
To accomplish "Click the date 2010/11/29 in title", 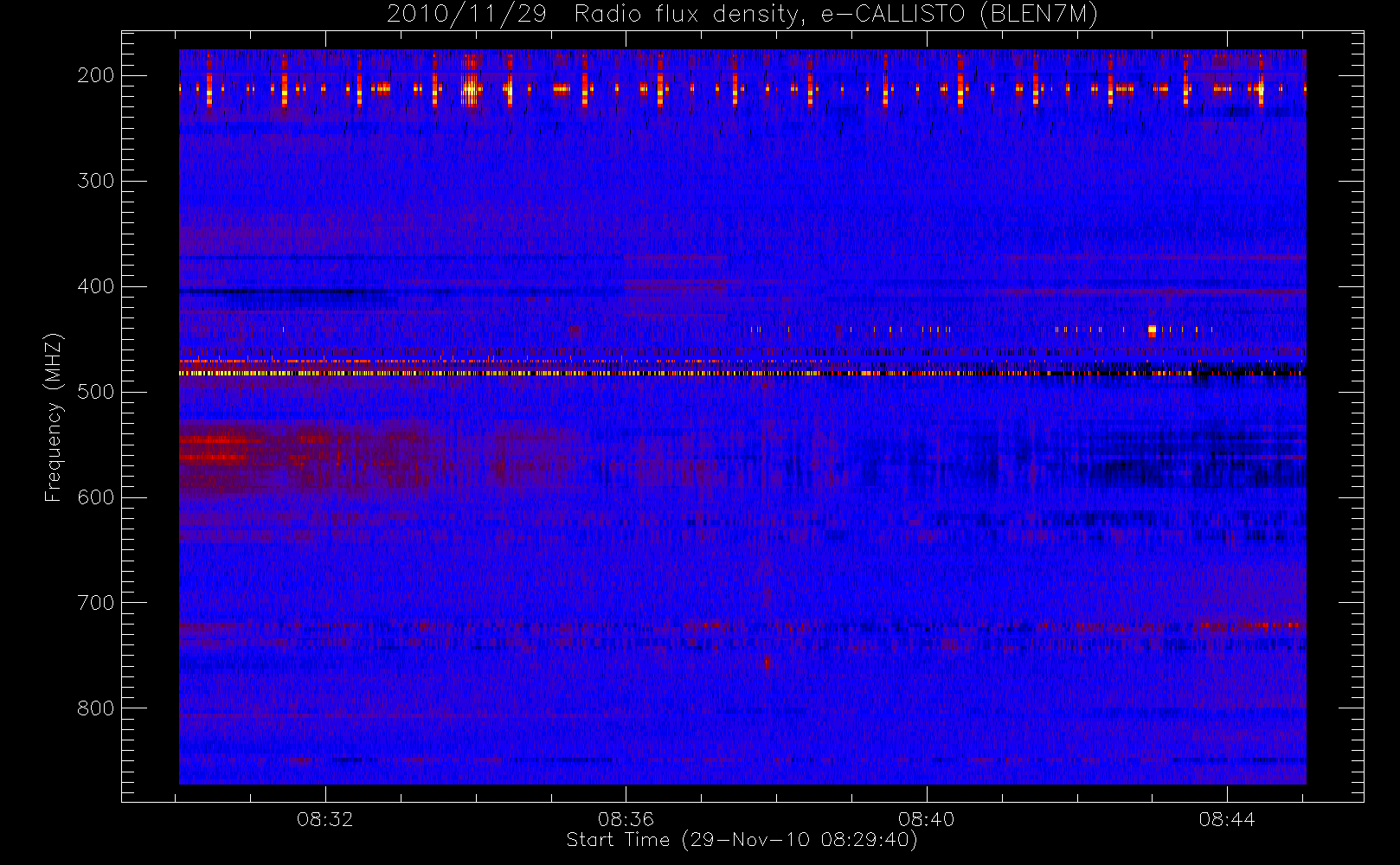I will tap(466, 15).
